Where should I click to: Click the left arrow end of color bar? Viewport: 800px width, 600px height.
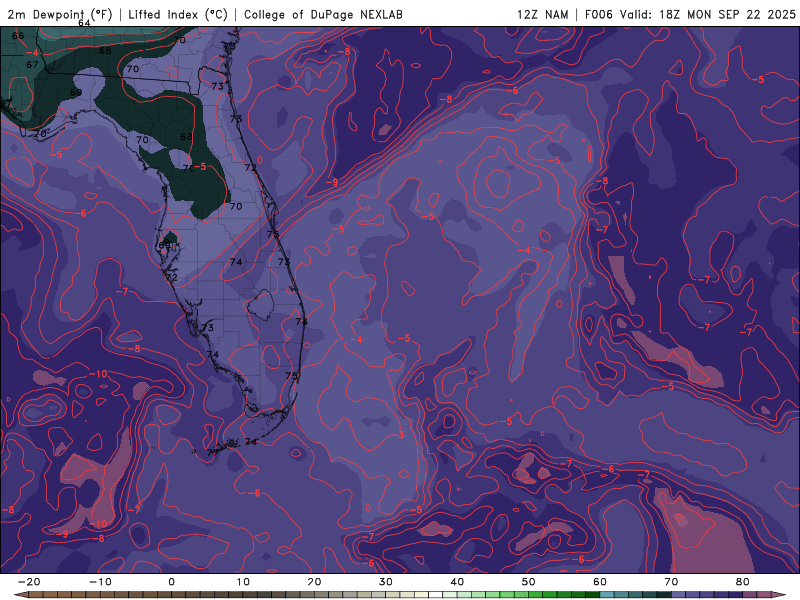click(x=20, y=595)
